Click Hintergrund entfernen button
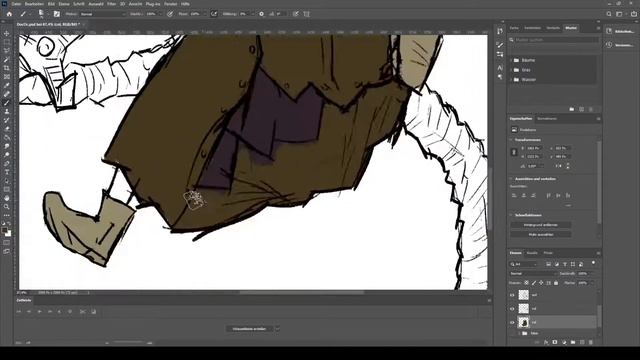This screenshot has height=360, width=640. tap(540, 225)
